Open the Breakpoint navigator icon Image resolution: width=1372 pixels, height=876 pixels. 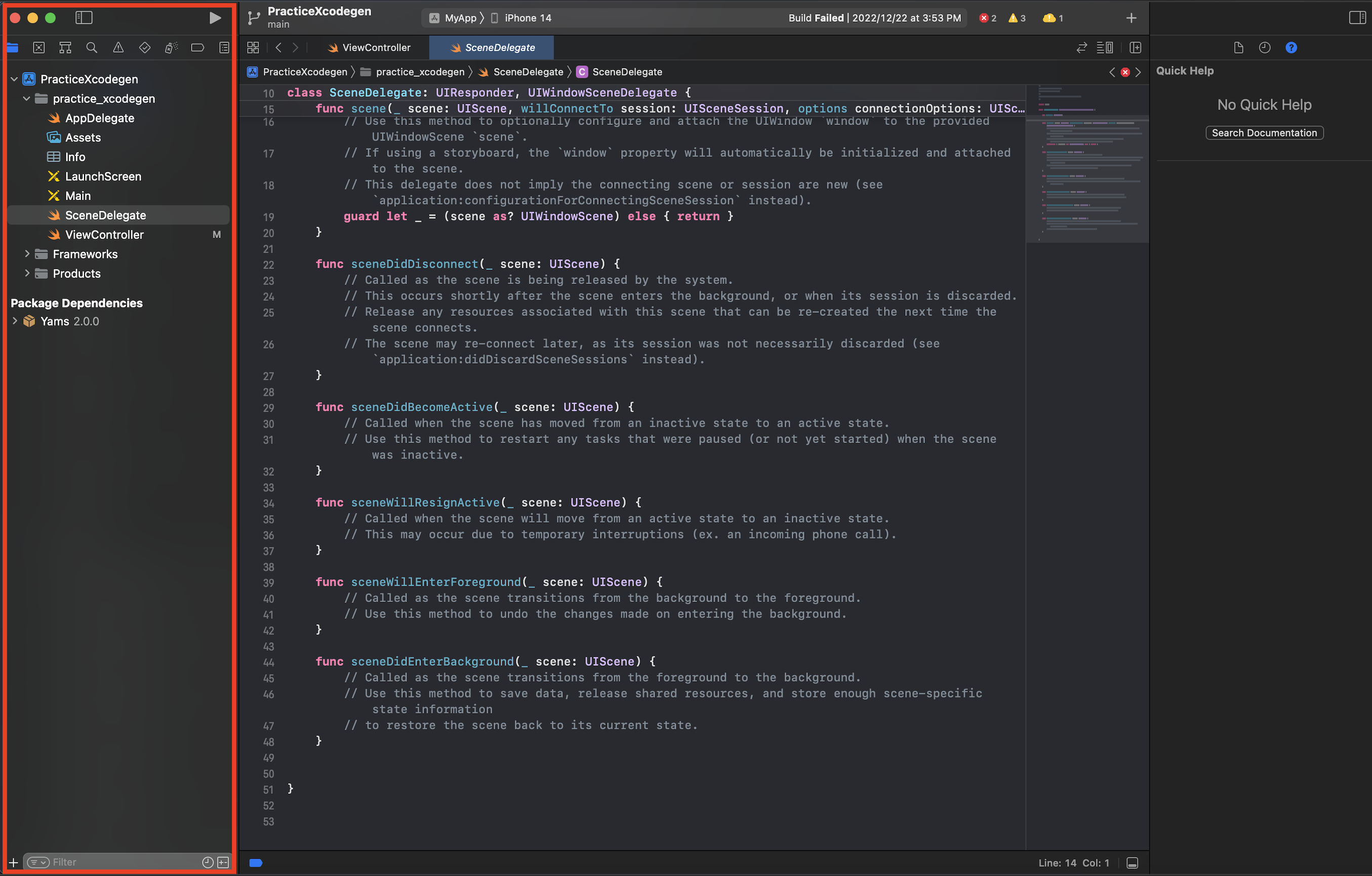pyautogui.click(x=198, y=48)
